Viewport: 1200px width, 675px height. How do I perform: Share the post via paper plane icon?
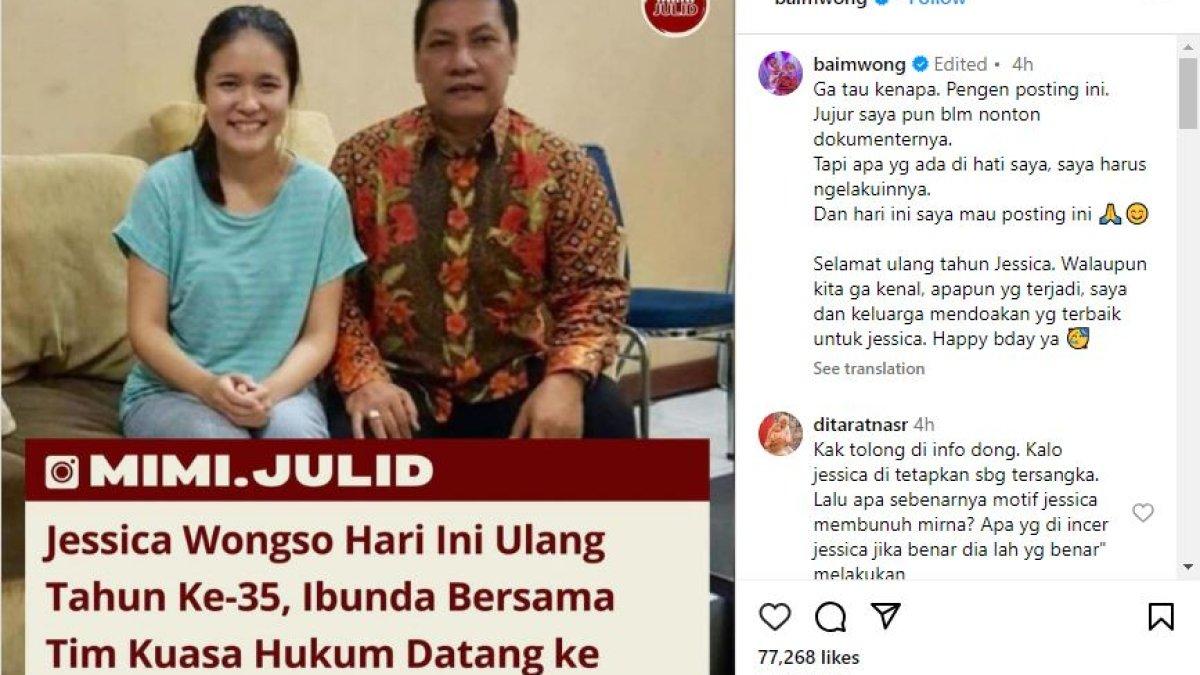pos(885,616)
